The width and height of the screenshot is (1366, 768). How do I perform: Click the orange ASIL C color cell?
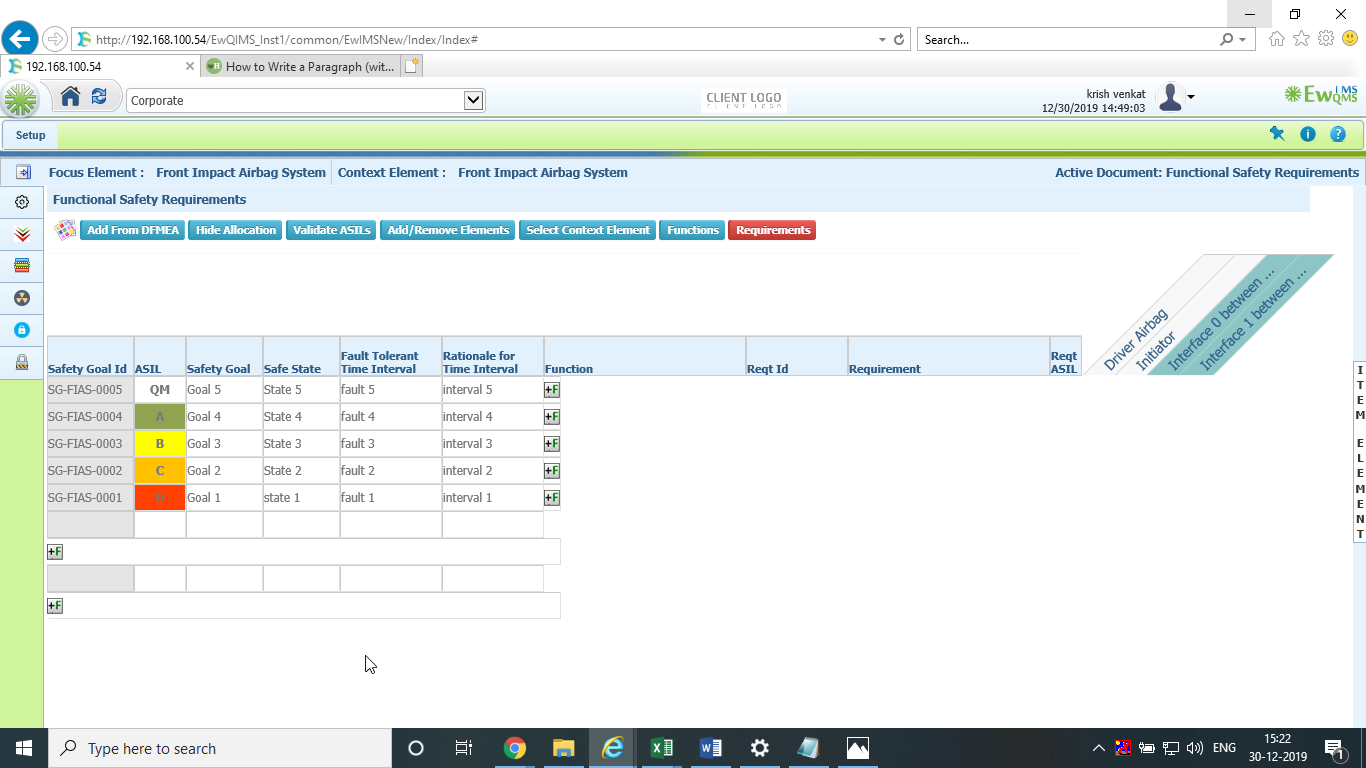(160, 471)
